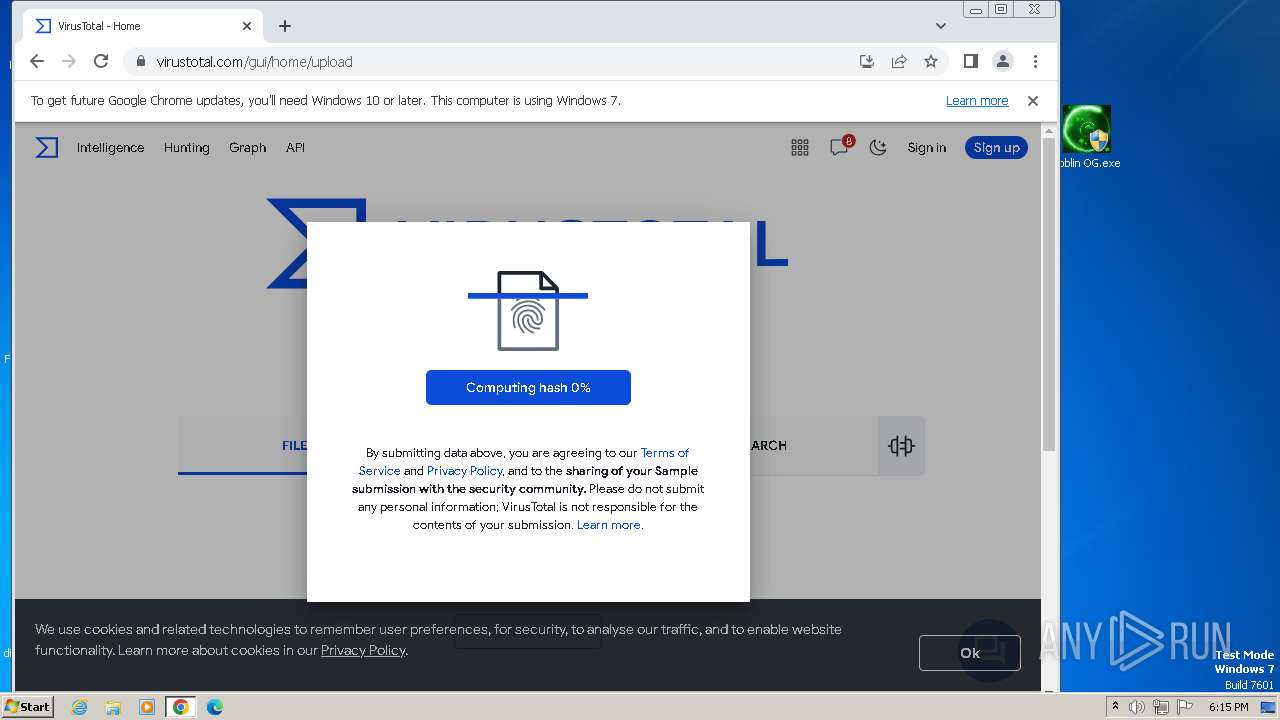Image resolution: width=1280 pixels, height=720 pixels.
Task: Open Privacy Policy link in cookie banner
Action: pyautogui.click(x=363, y=650)
